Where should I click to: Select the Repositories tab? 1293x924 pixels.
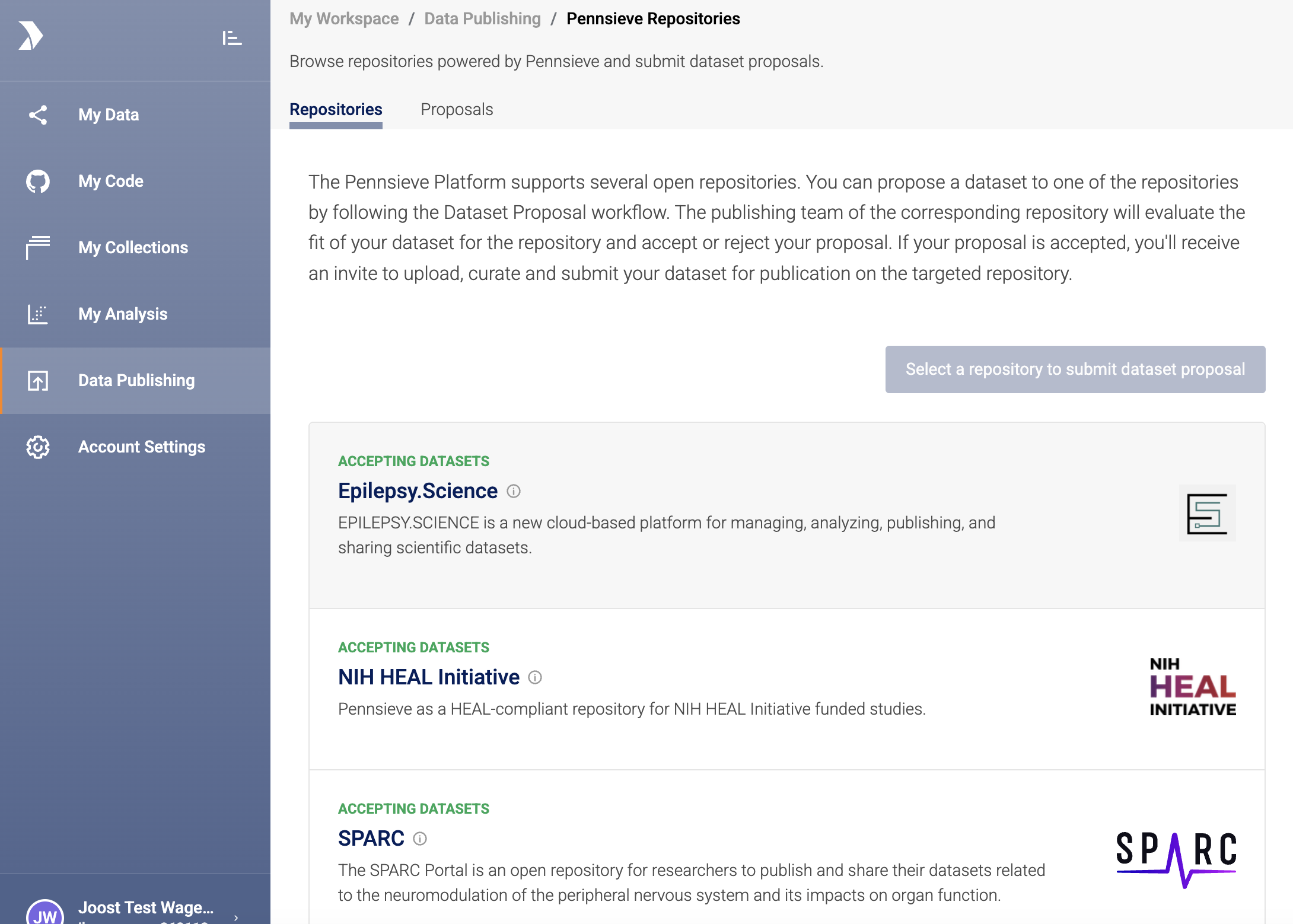pos(336,110)
